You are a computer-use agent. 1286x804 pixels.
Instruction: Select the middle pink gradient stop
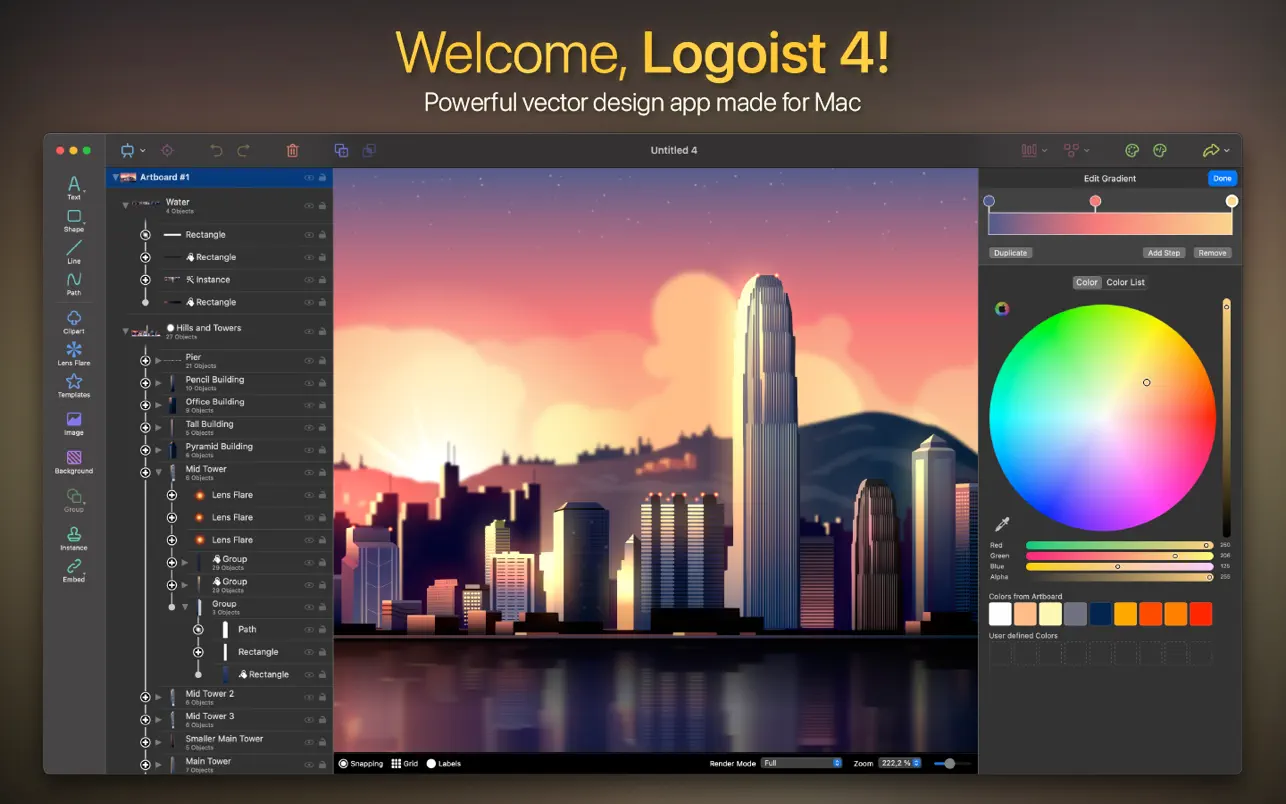coord(1095,201)
